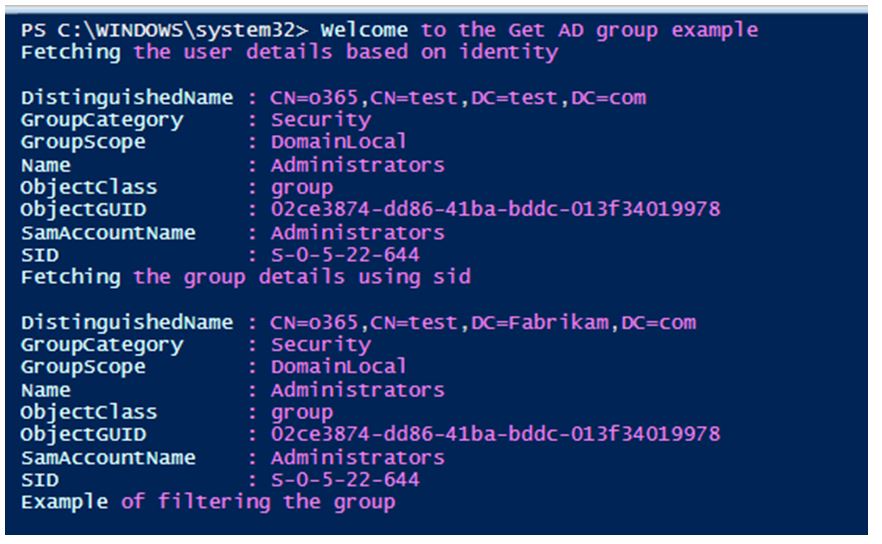This screenshot has height=544, width=882.
Task: Click the GroupCategory label in the sid results block
Action: [102, 345]
